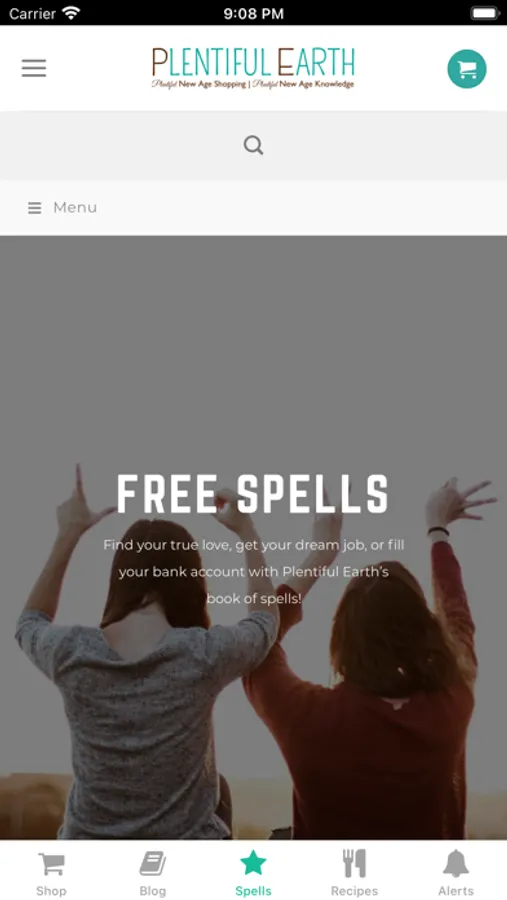Expand the Menu bar
507x900 pixels.
253,207
